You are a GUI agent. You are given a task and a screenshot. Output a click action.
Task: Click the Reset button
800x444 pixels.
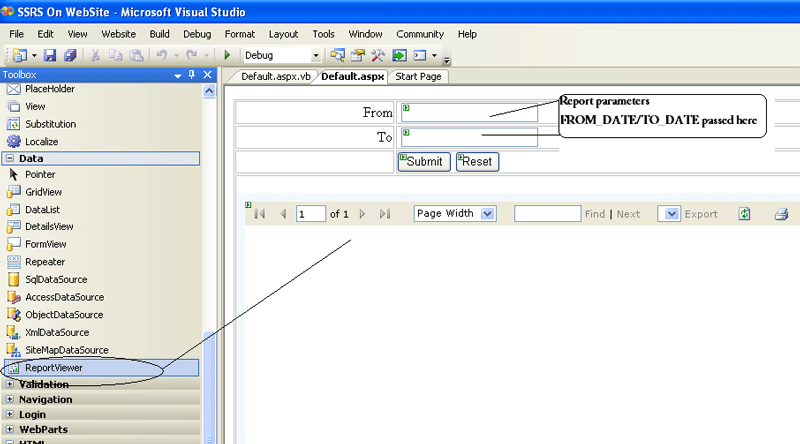tap(477, 162)
